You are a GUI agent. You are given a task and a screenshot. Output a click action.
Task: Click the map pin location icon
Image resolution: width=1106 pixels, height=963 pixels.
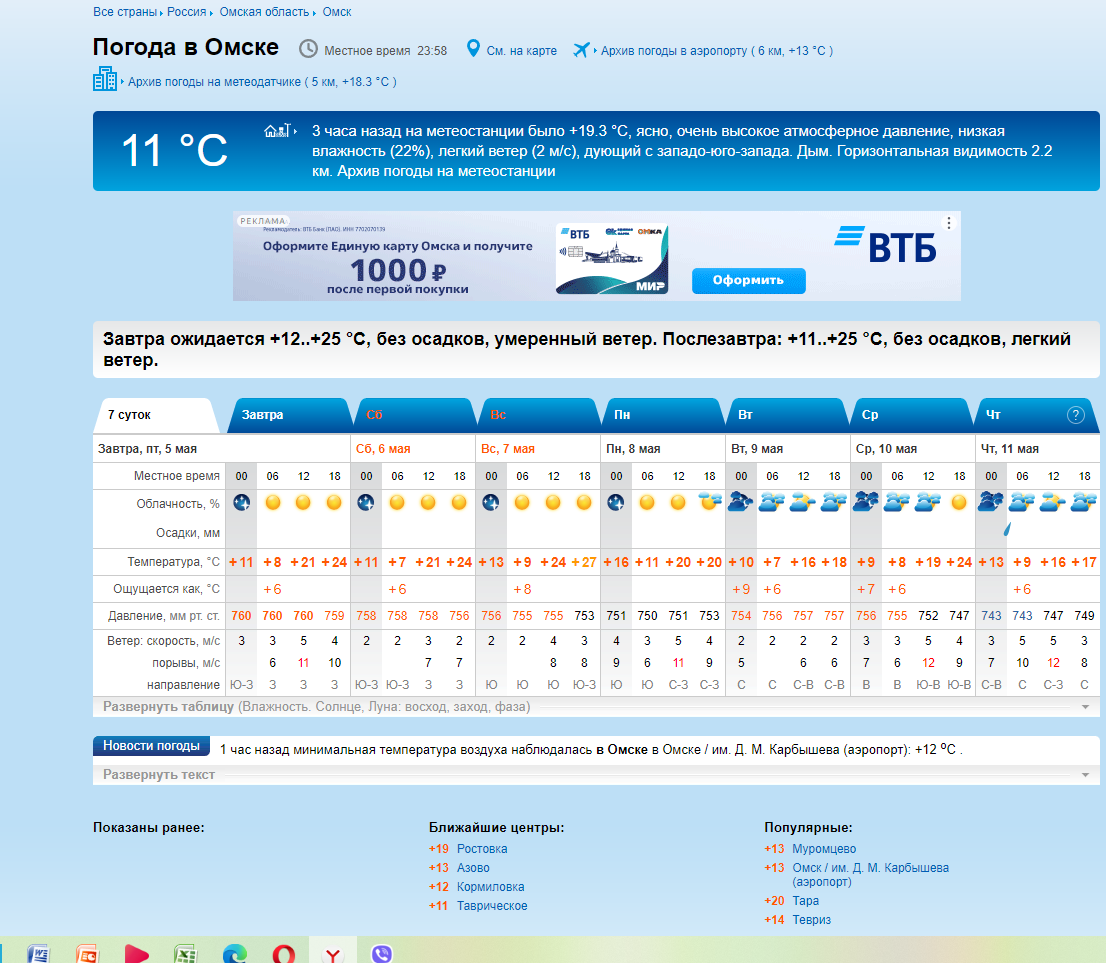[474, 49]
